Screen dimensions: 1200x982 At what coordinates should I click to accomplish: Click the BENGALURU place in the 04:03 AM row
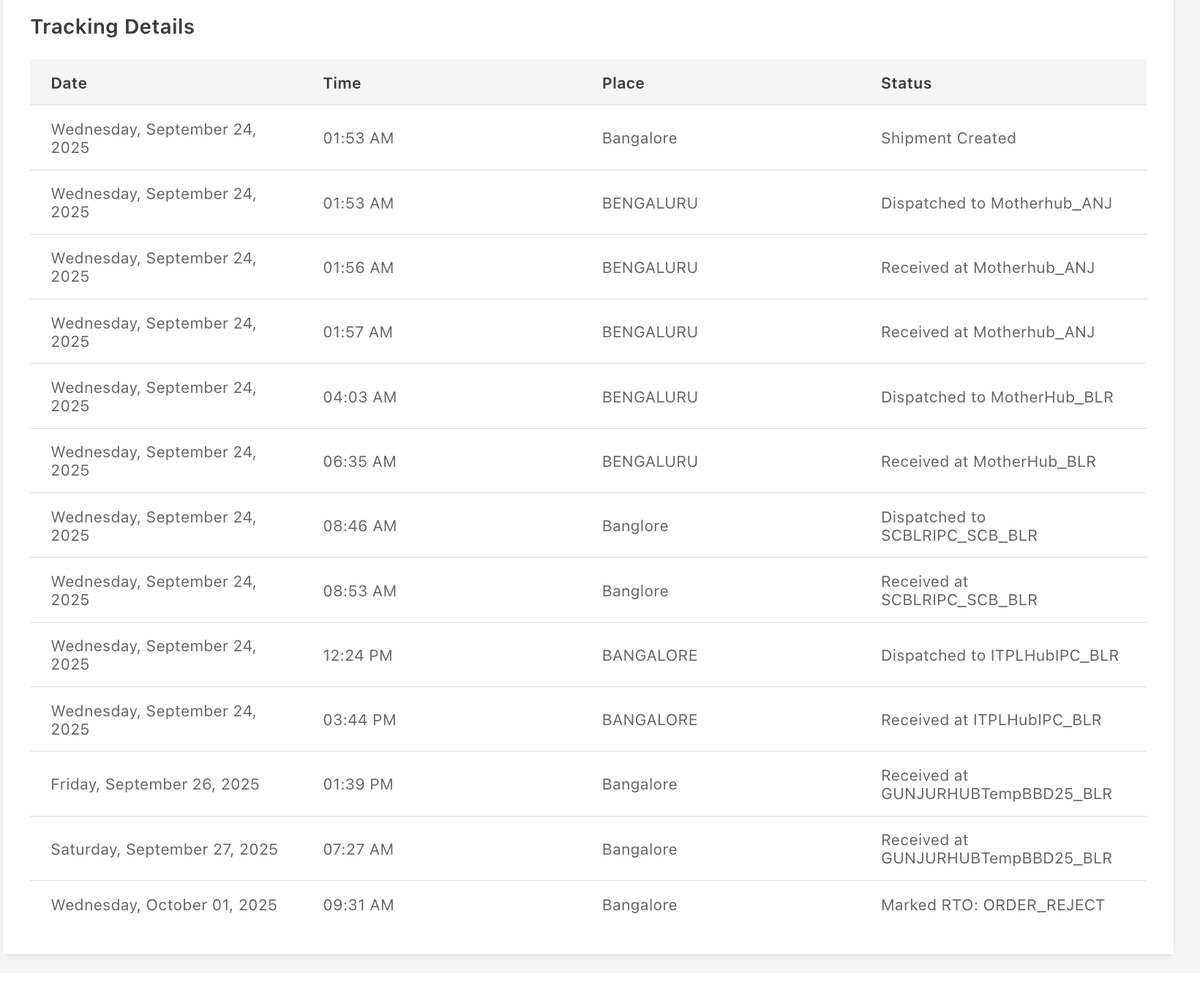pyautogui.click(x=650, y=397)
